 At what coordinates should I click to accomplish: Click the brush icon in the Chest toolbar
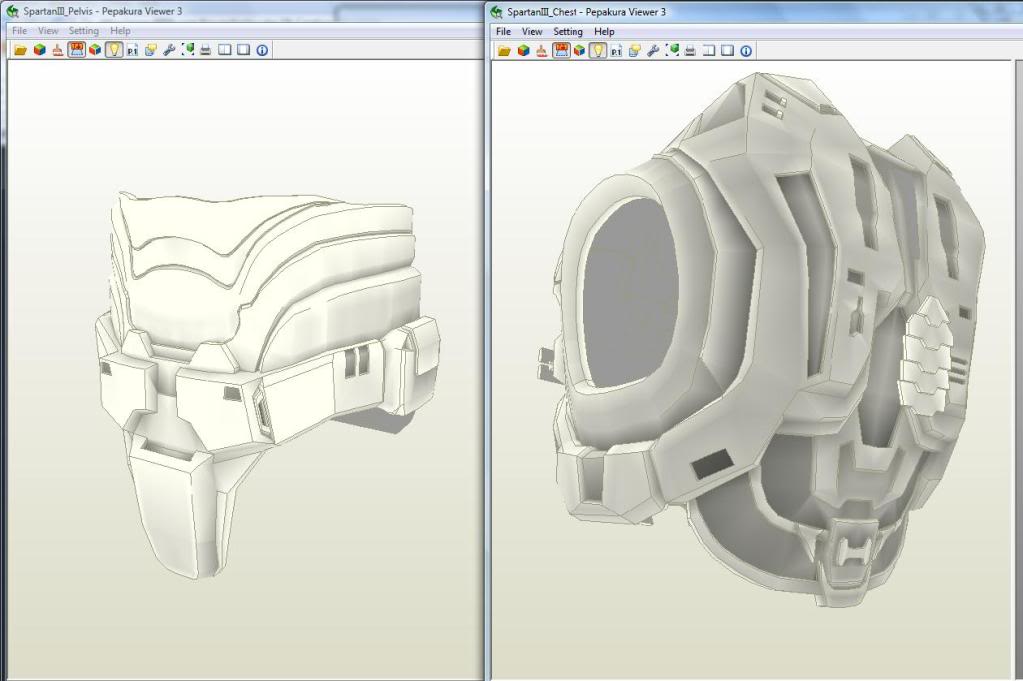pos(542,51)
